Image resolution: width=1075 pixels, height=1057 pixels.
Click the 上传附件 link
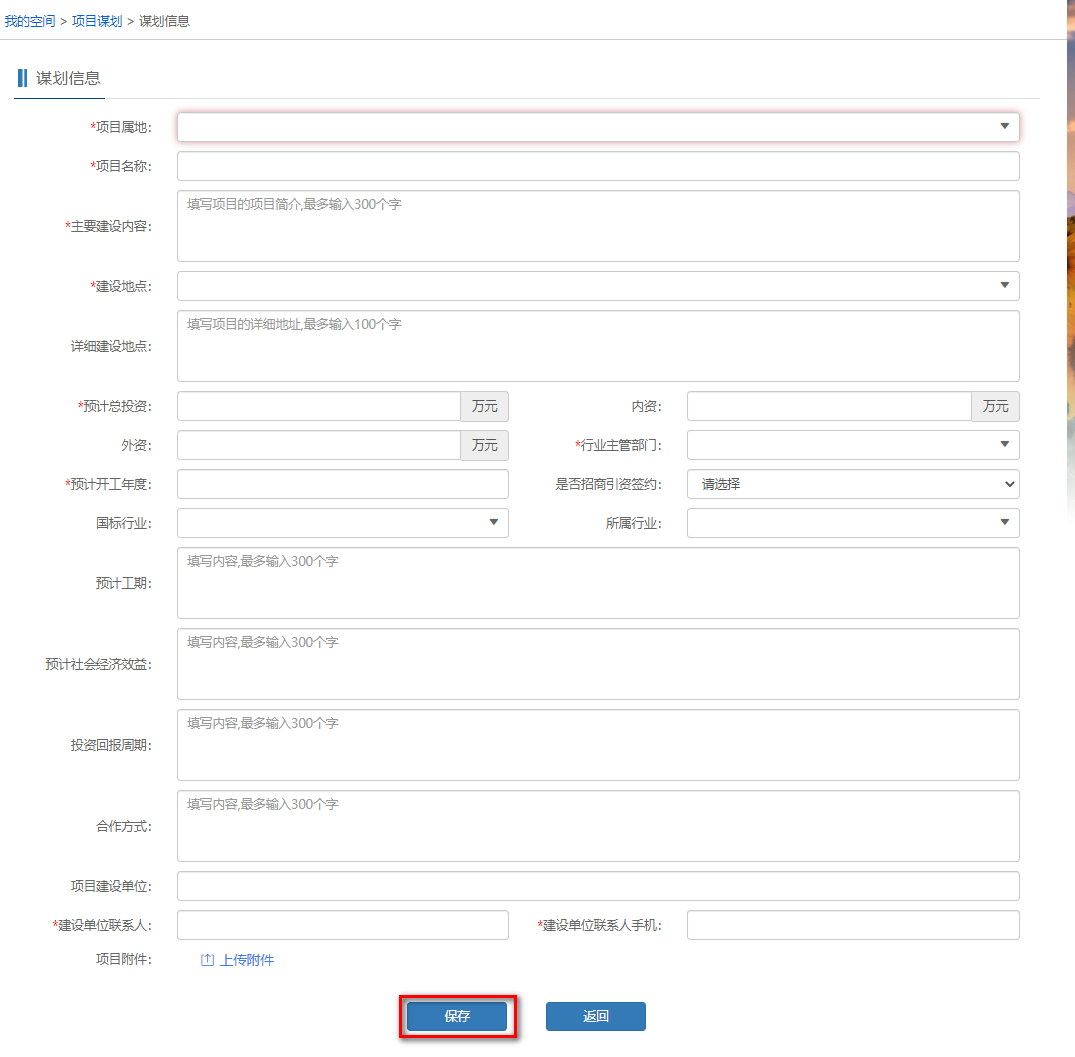pyautogui.click(x=247, y=960)
